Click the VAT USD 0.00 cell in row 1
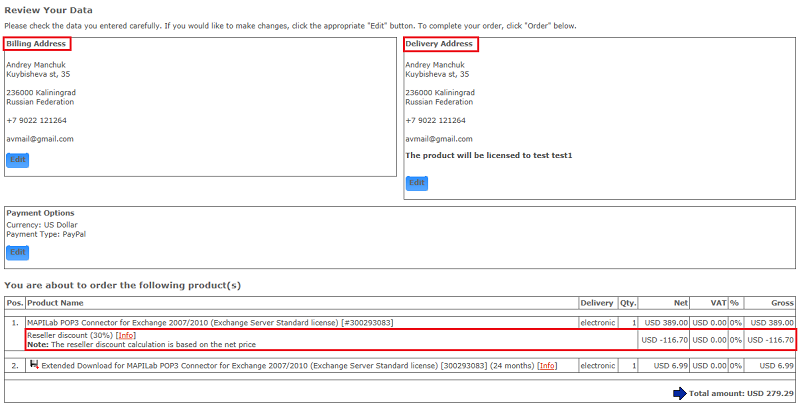800x408 pixels. tap(709, 323)
